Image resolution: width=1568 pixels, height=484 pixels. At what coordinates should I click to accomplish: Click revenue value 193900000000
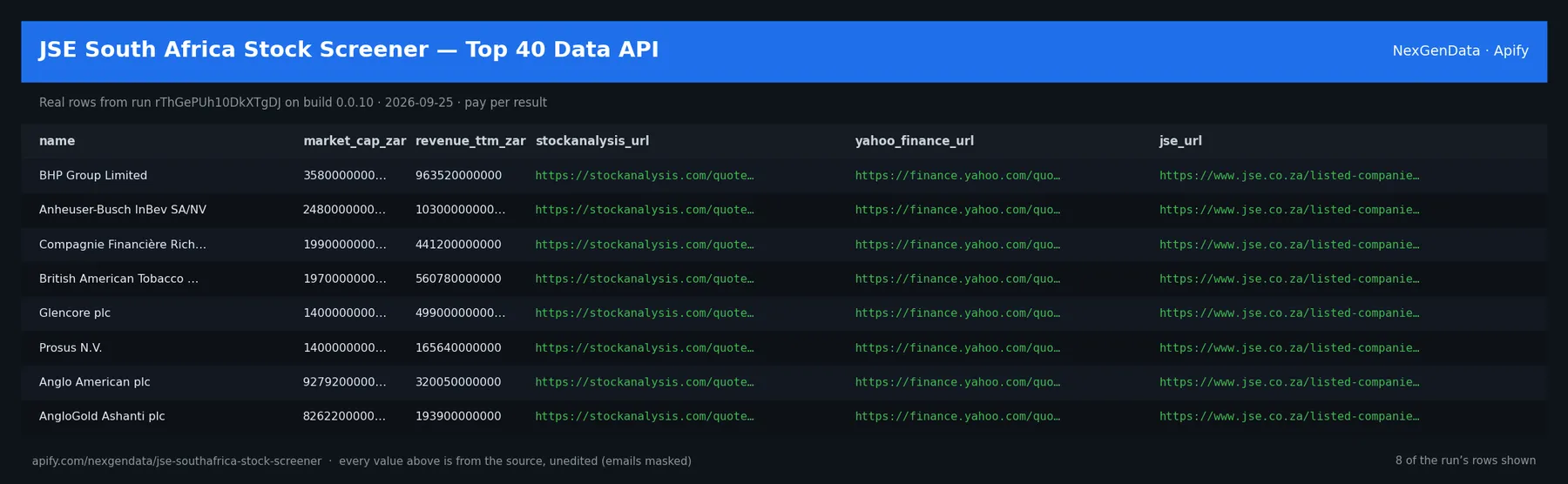coord(458,416)
